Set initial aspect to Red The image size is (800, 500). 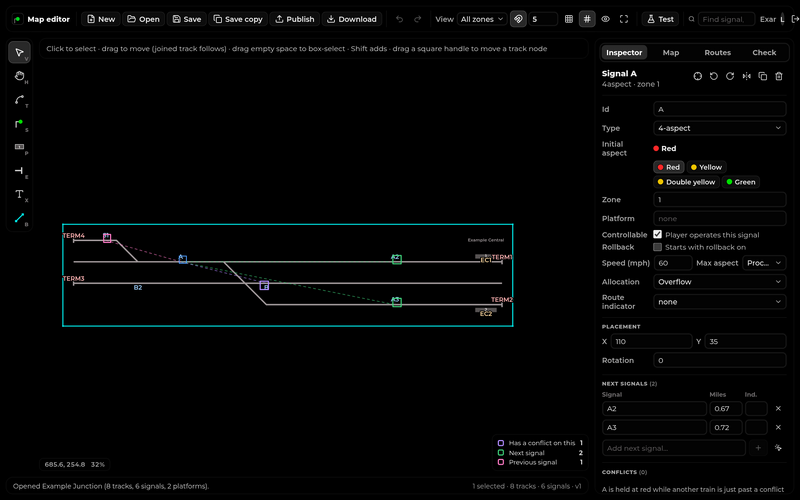[668, 167]
